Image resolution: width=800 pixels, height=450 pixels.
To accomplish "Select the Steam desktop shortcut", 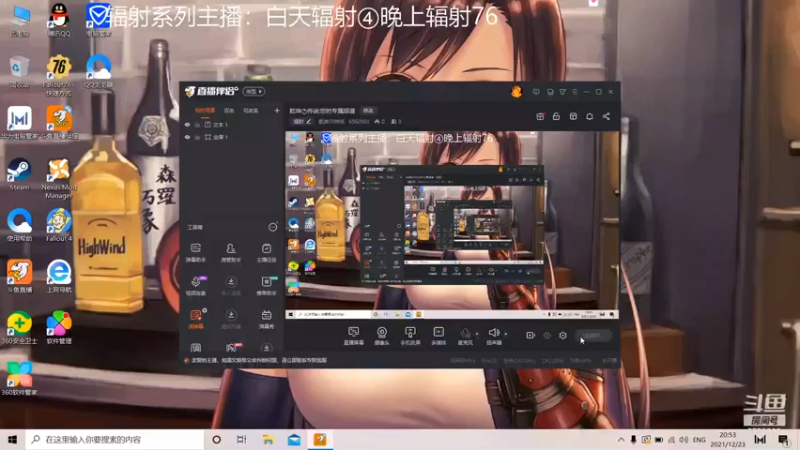I will pyautogui.click(x=19, y=174).
